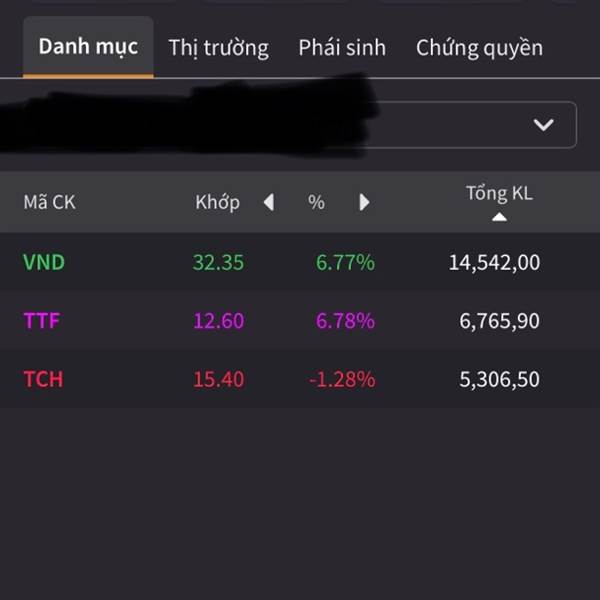Click the VND matched price 32.35
The image size is (600, 600).
coord(218,262)
